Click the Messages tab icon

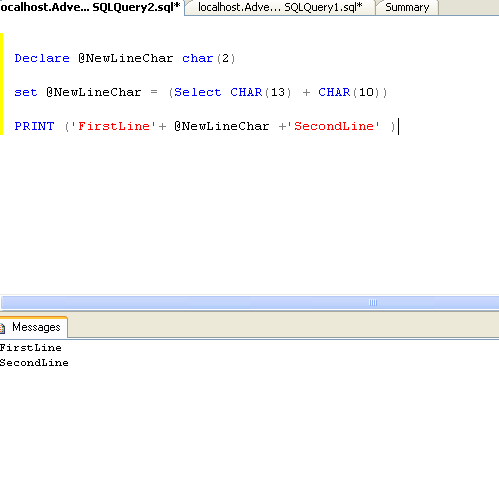[x=2, y=328]
